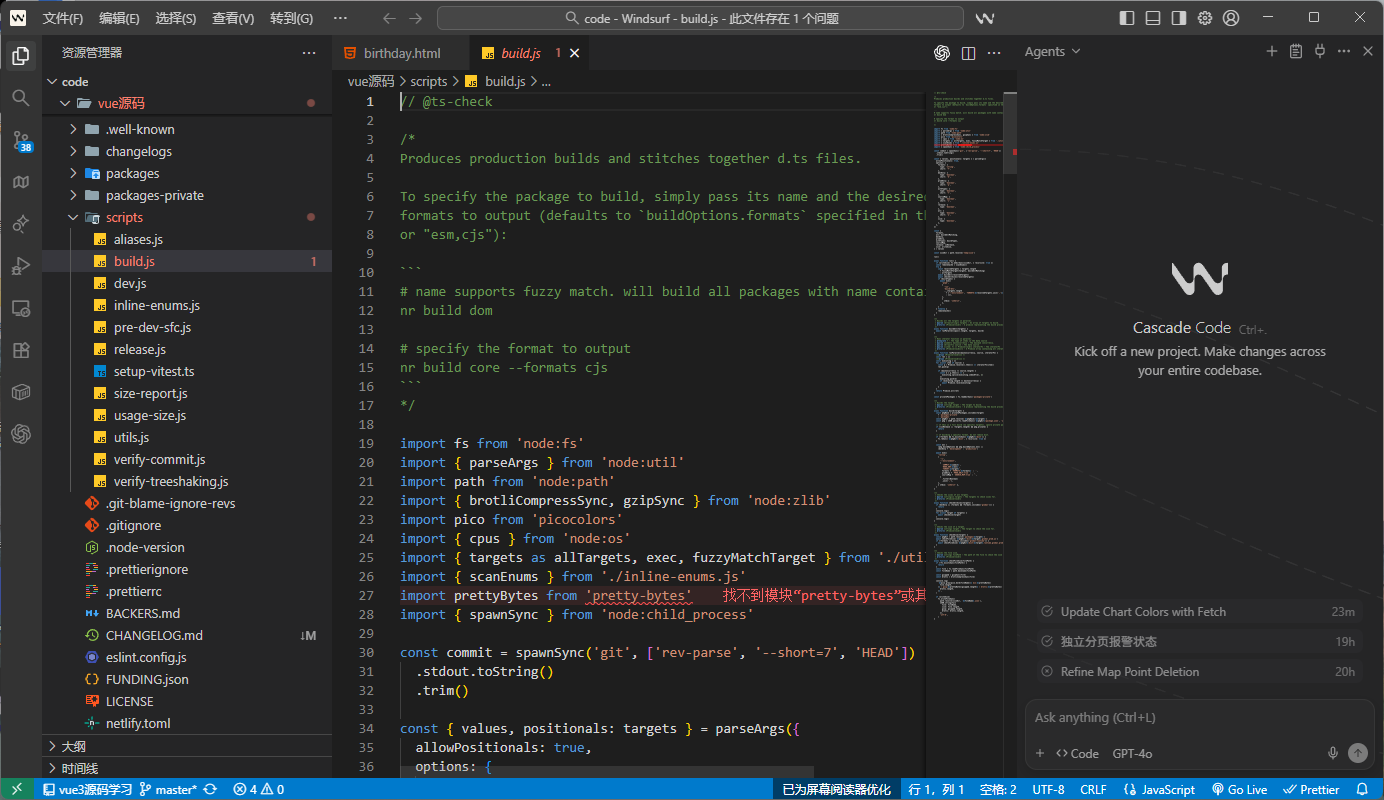Click the remote window indicator in status bar
The image size is (1384, 800).
(17, 789)
